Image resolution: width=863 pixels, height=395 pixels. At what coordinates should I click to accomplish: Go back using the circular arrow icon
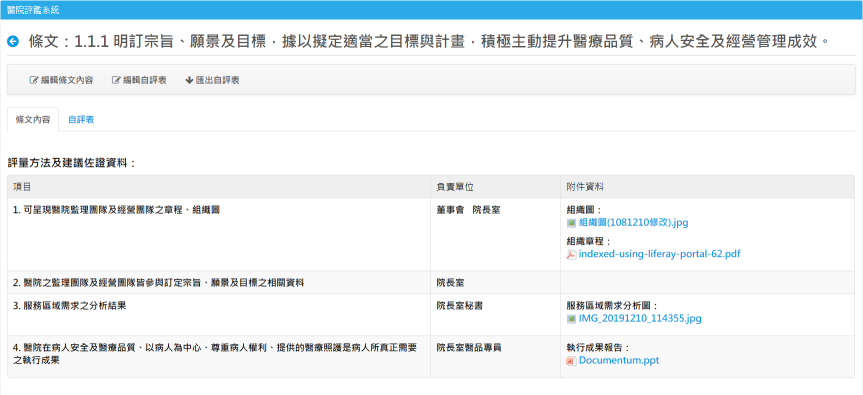point(13,41)
